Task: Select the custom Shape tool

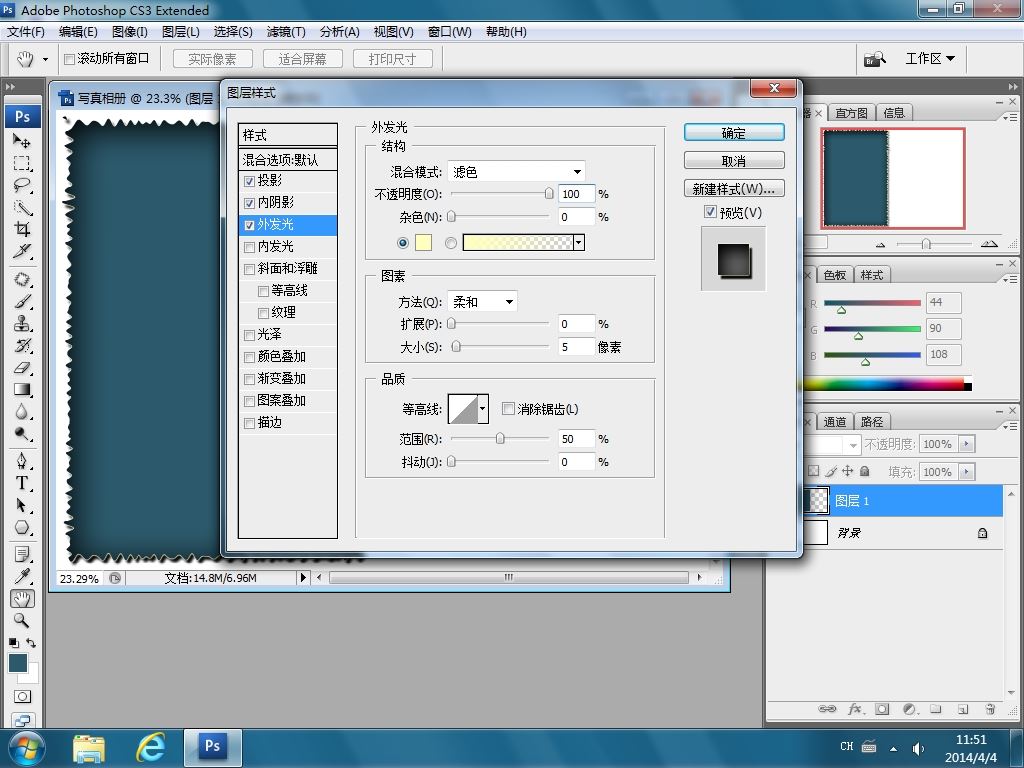Action: tap(22, 528)
